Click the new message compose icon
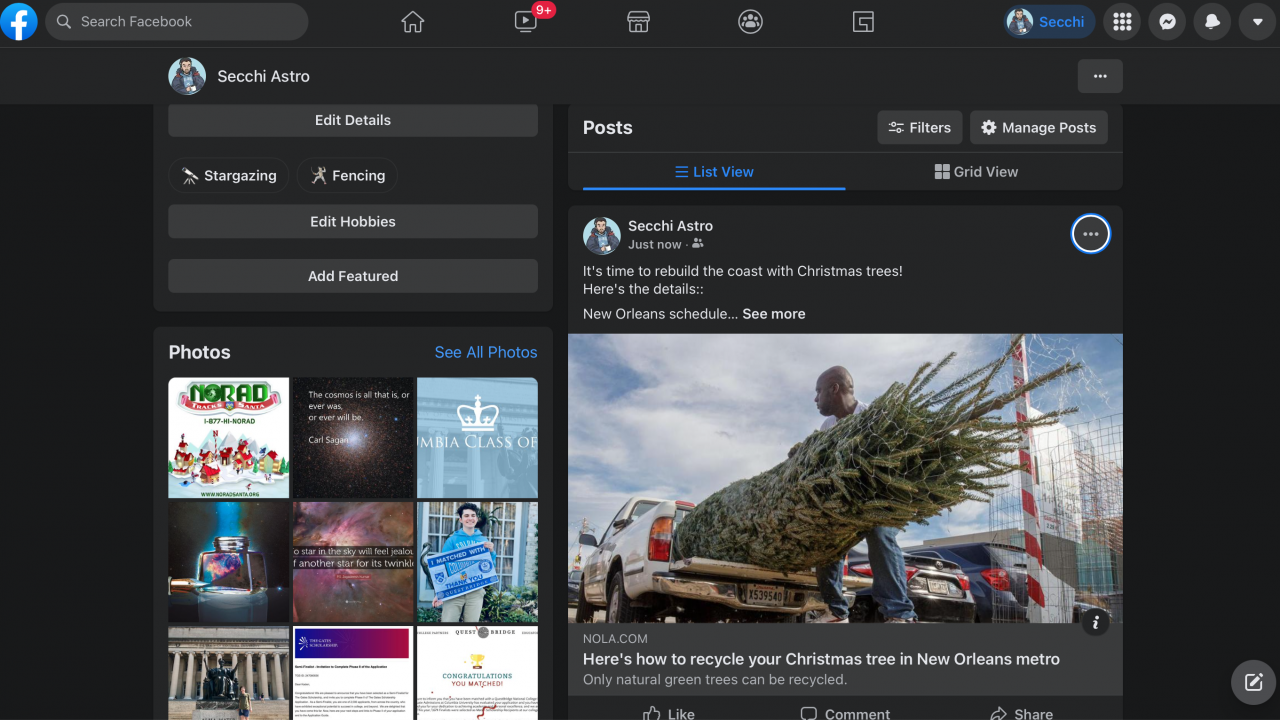Screen dimensions: 1280x720 1254,683
